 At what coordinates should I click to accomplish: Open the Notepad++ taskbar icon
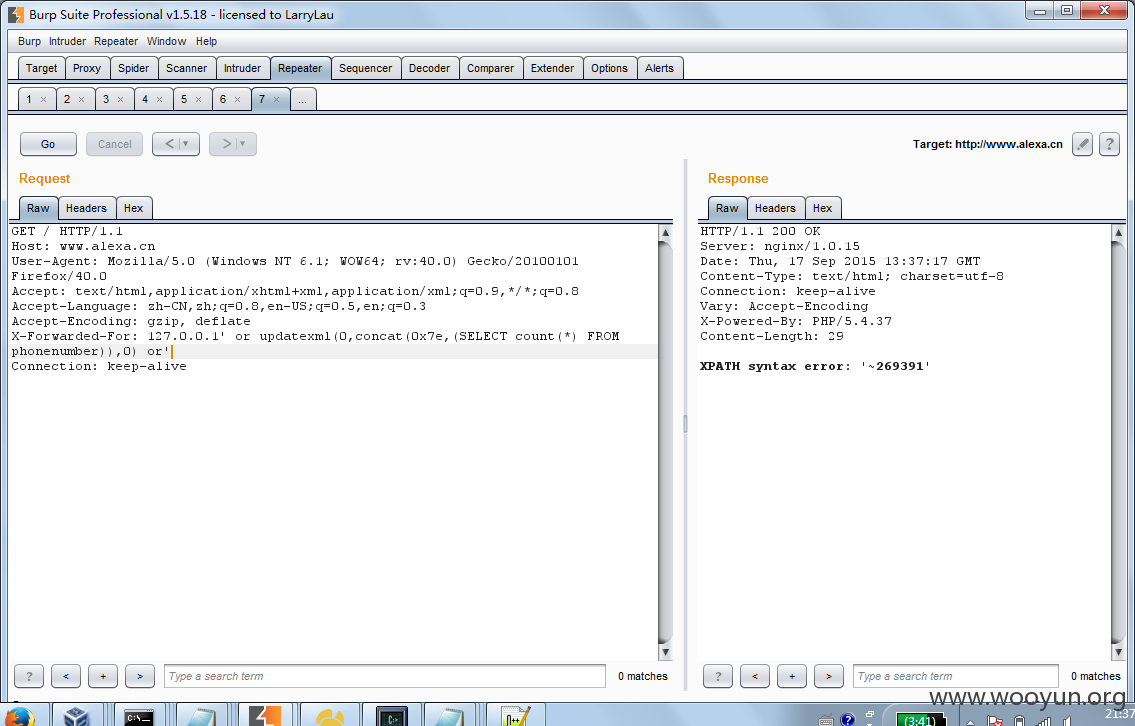[x=516, y=716]
